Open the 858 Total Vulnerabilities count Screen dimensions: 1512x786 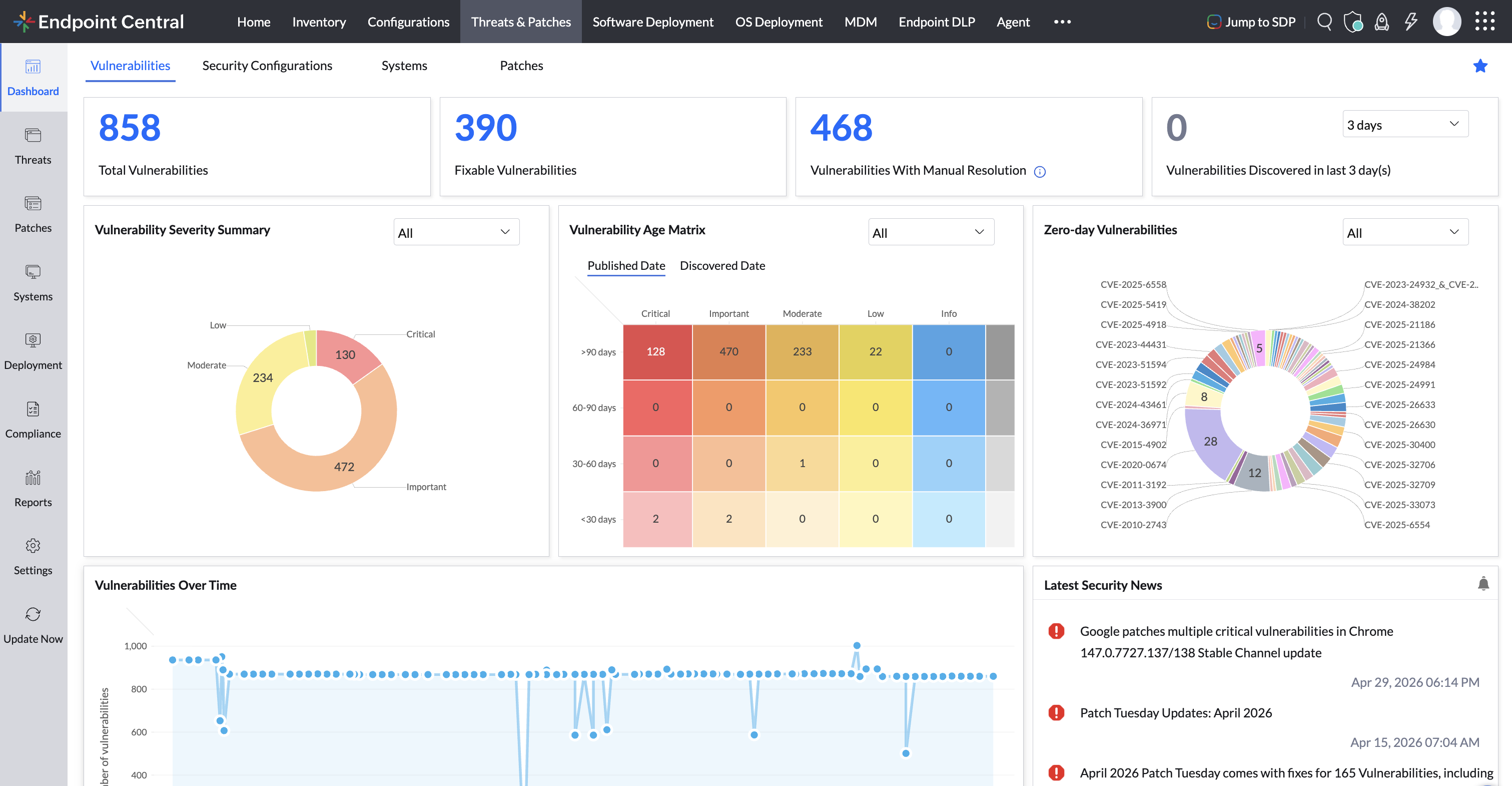coord(129,128)
